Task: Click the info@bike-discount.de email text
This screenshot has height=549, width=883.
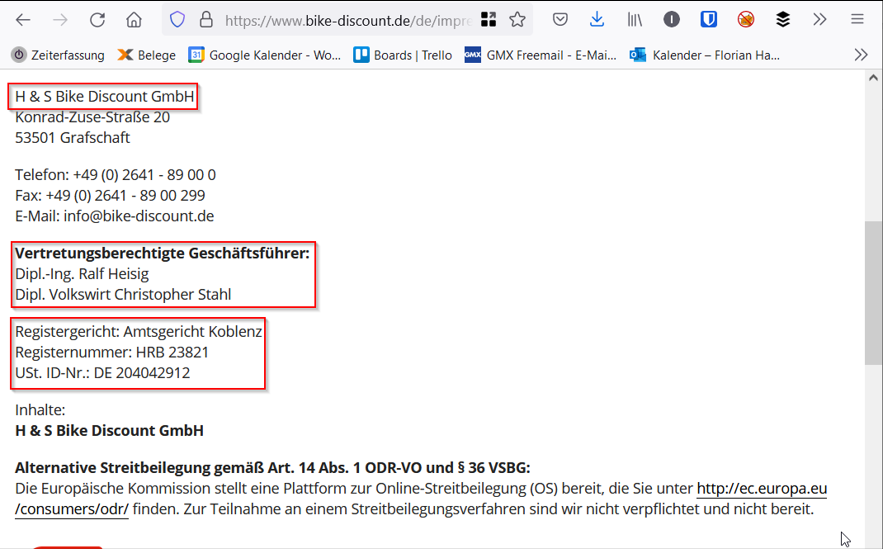Action: tap(139, 216)
